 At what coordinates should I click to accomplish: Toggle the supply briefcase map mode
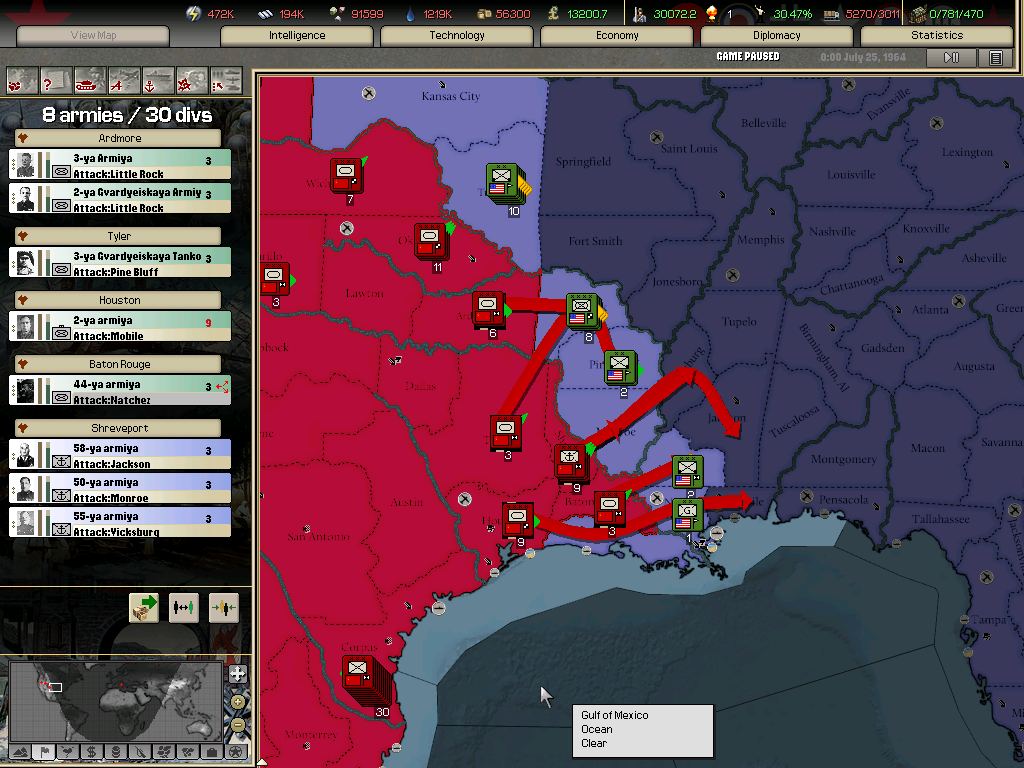(211, 751)
